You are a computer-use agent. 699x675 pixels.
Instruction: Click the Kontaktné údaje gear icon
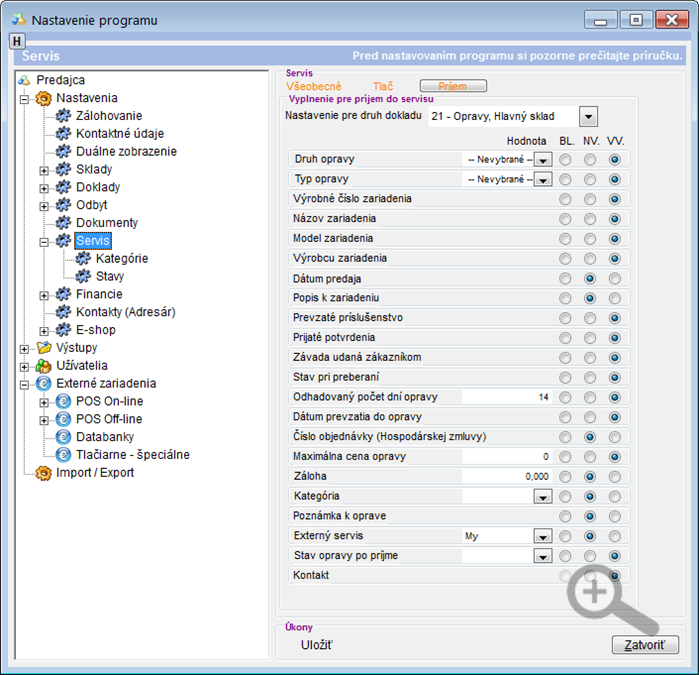click(63, 134)
